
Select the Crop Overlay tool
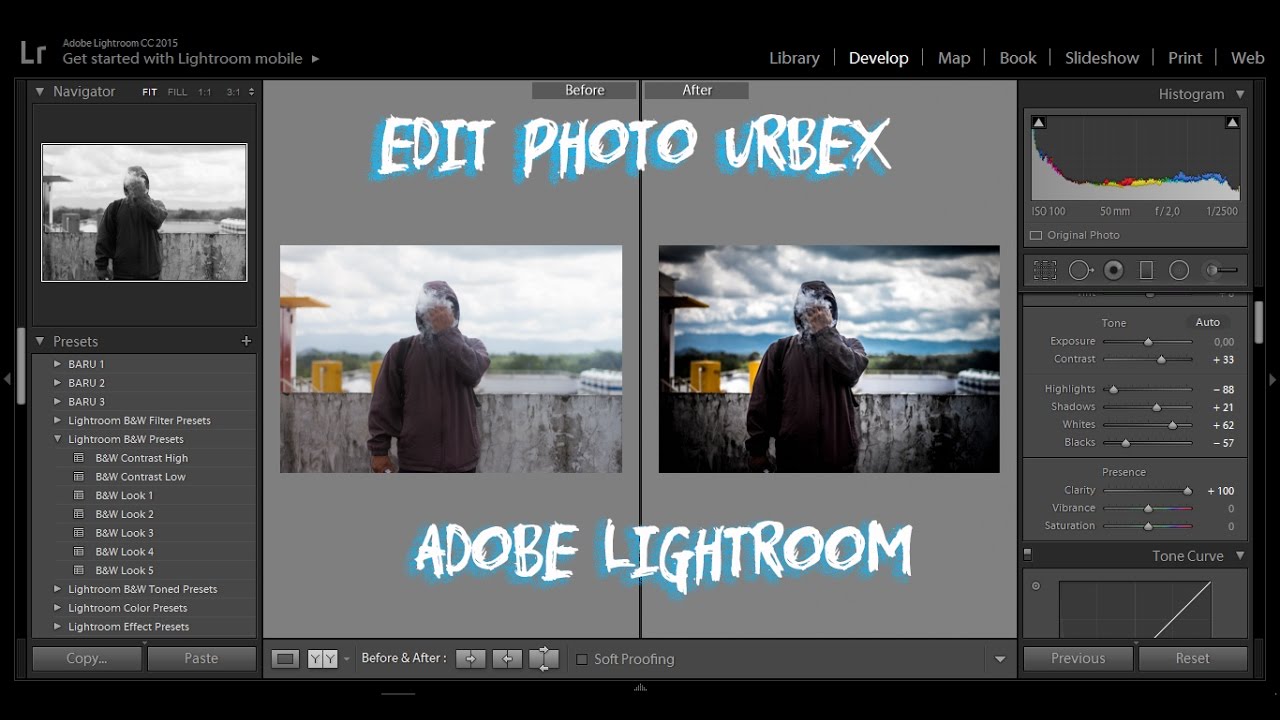click(x=1045, y=270)
